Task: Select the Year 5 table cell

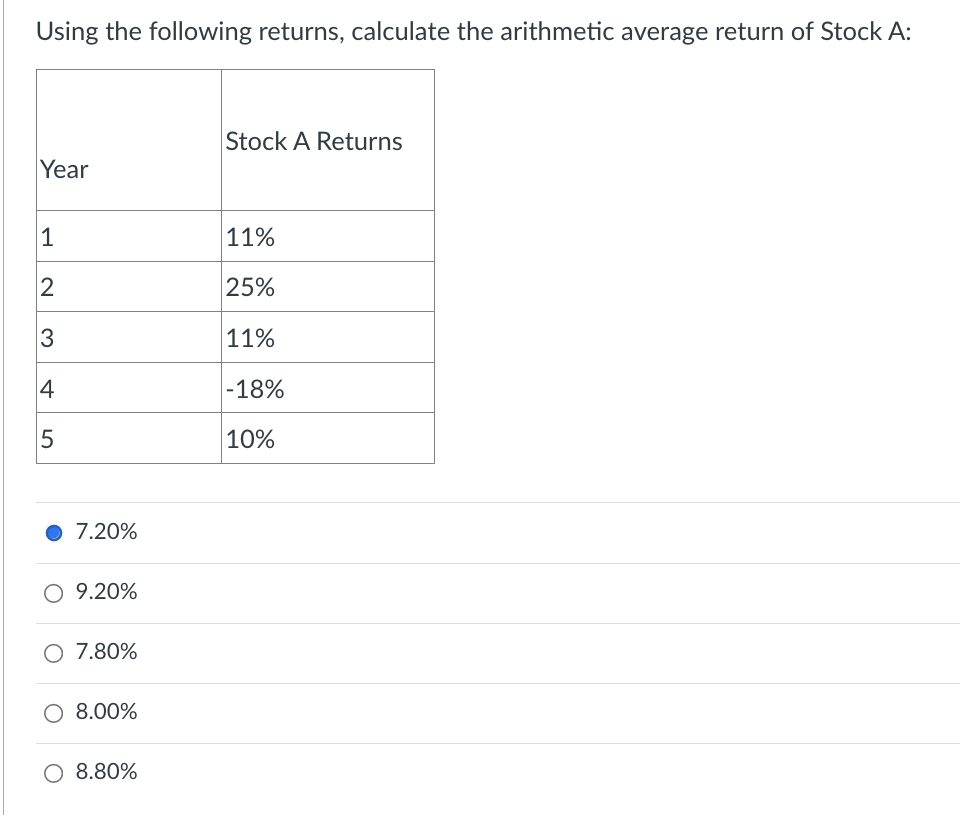Action: [129, 439]
